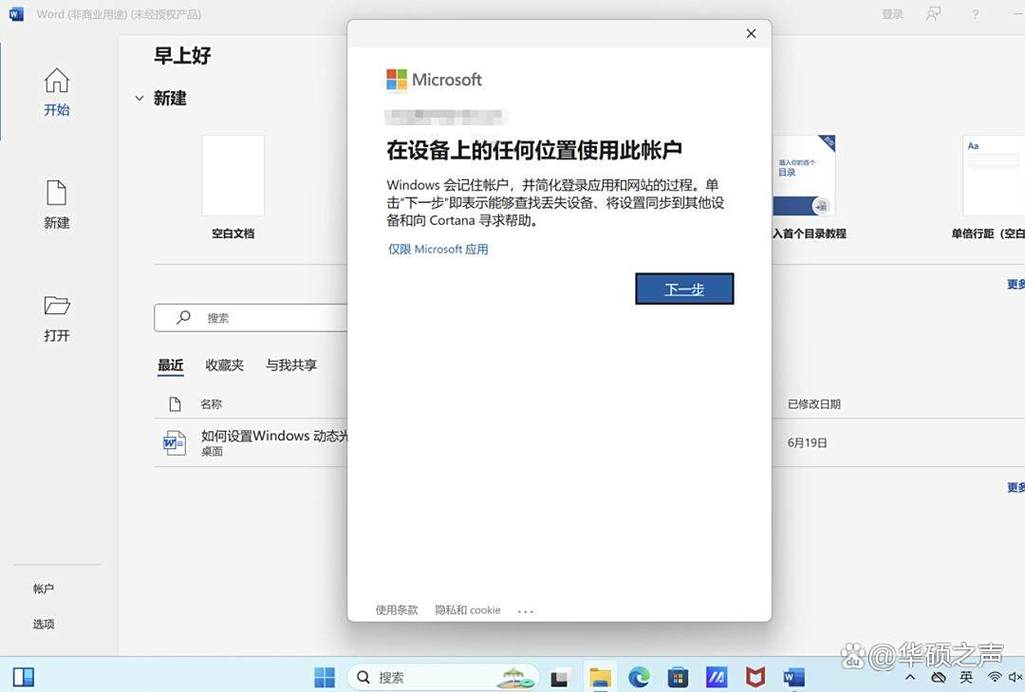Expand hidden taskbar icons arrow
The width and height of the screenshot is (1025, 692).
point(911,677)
